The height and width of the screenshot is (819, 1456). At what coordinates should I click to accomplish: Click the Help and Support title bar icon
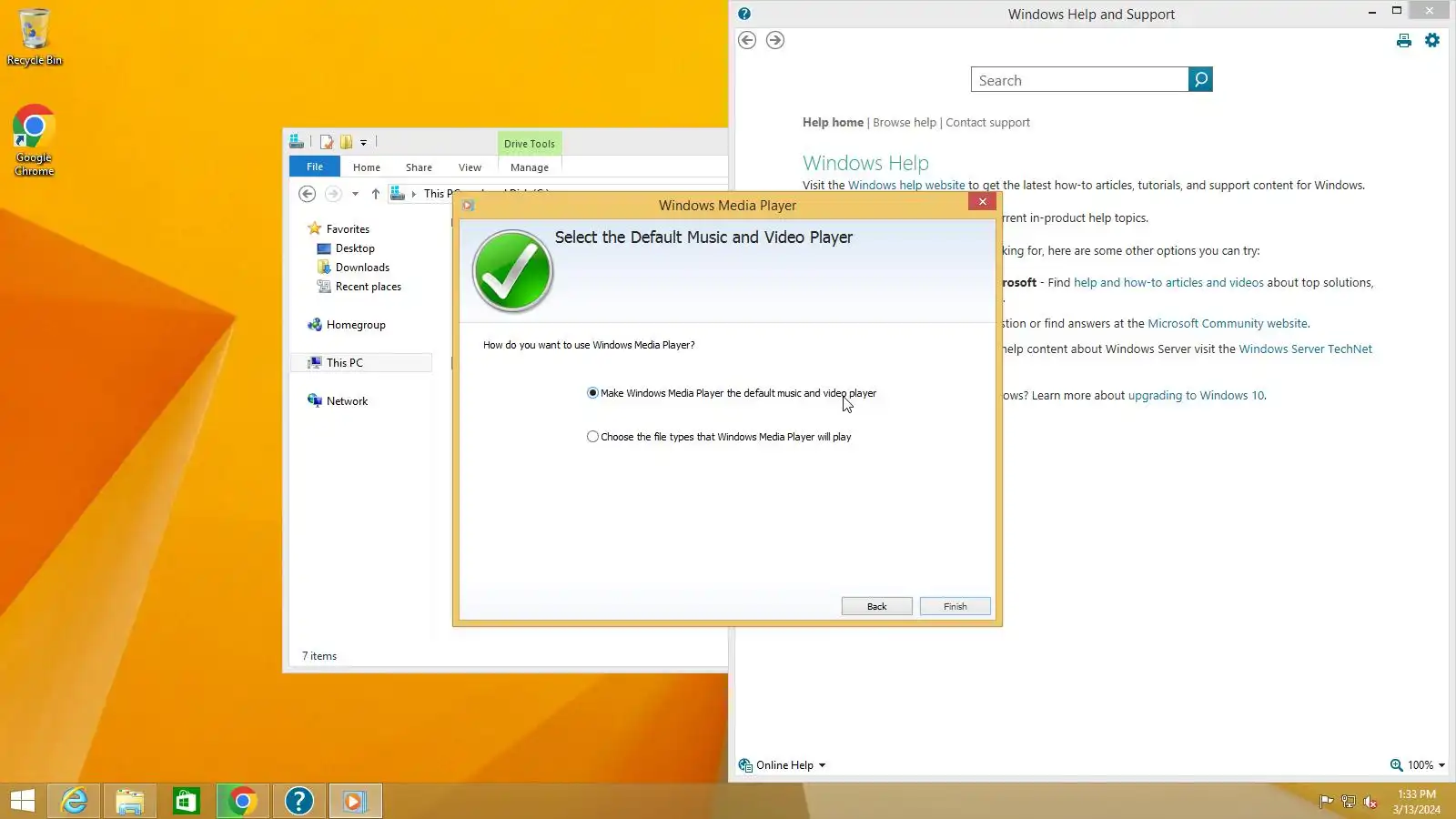point(744,14)
